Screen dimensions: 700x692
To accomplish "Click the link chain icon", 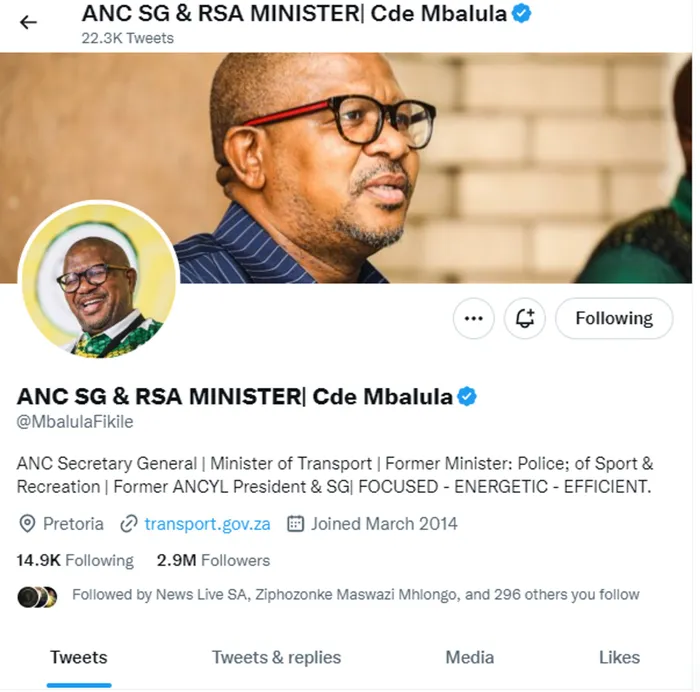I will tap(128, 524).
